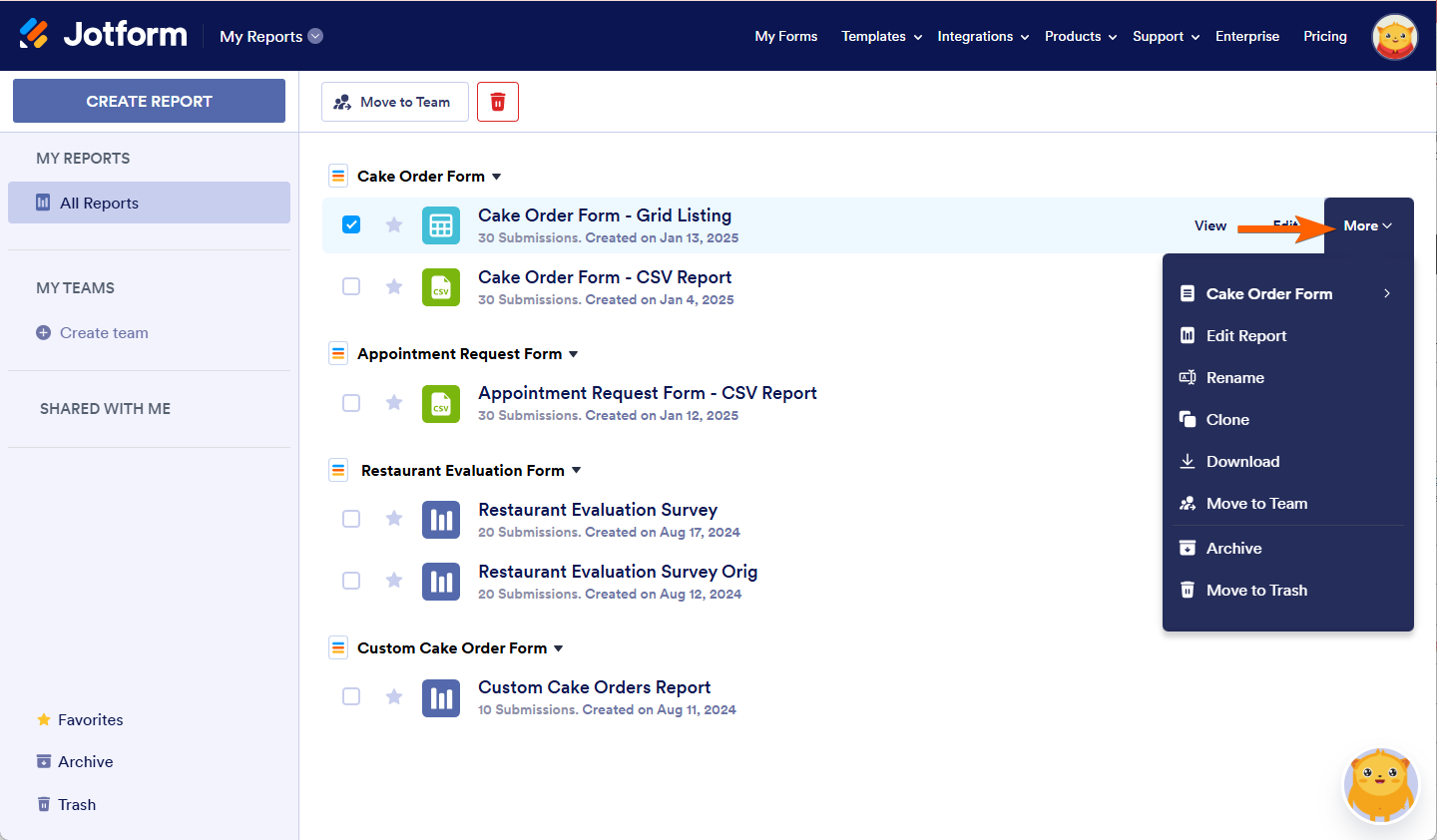Image resolution: width=1437 pixels, height=840 pixels.
Task: Click the Create Report button
Action: click(149, 101)
